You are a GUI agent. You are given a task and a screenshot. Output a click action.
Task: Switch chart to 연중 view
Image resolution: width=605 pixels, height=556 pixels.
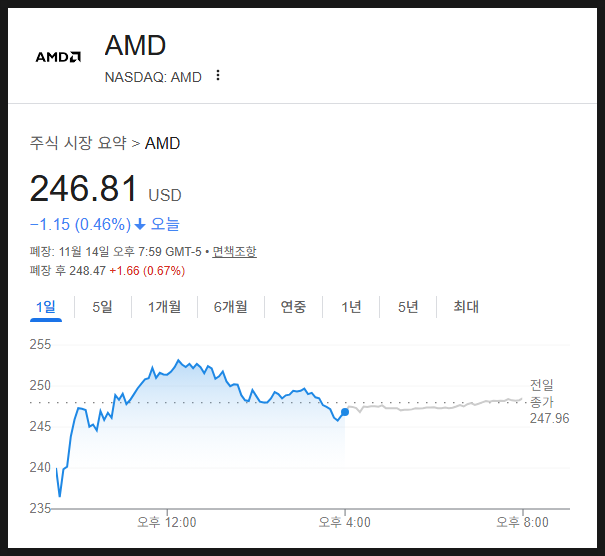293,307
